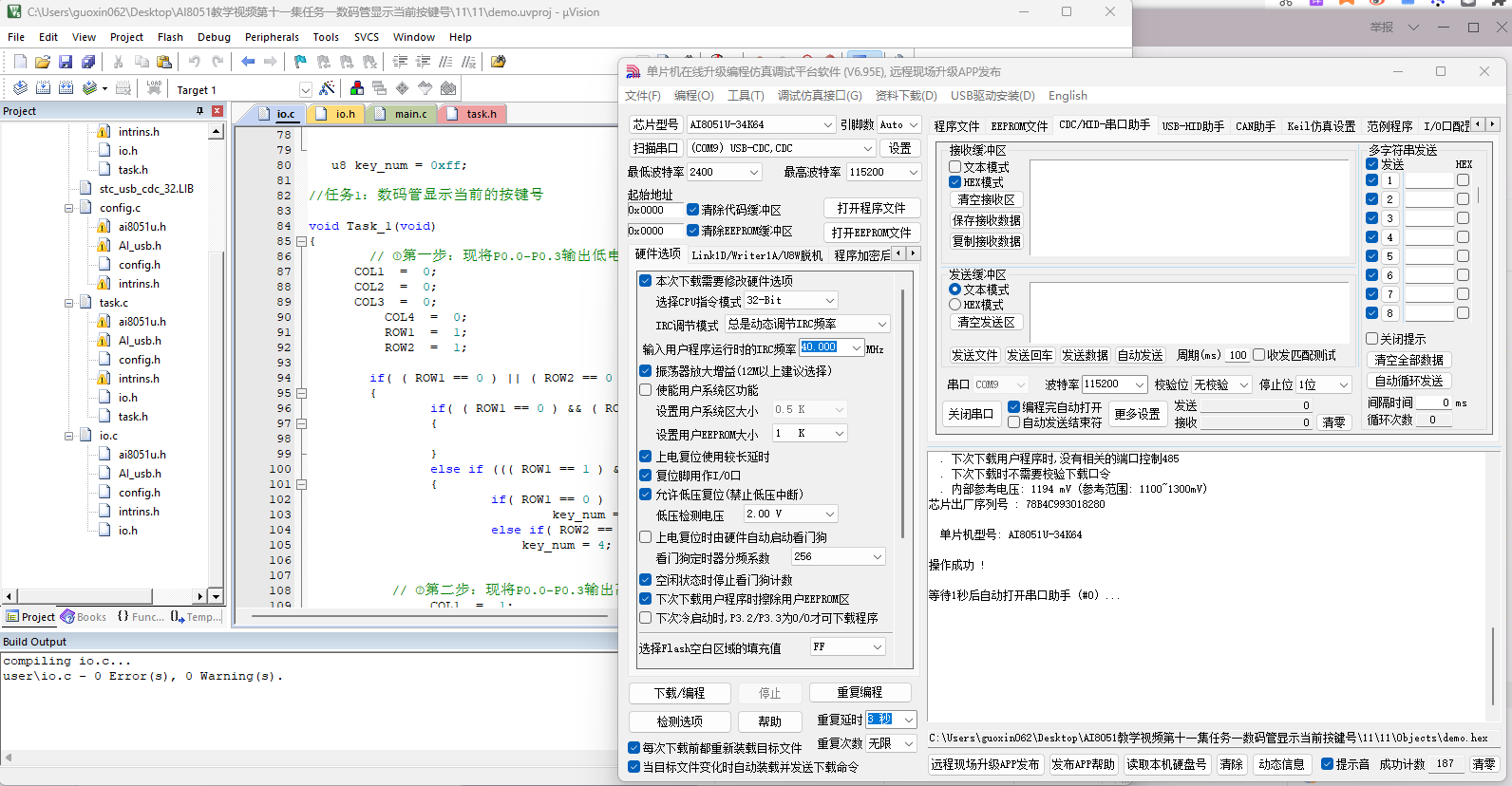Screen dimensions: 1512x786
Task: Pin the Project panel
Action: [x=199, y=111]
